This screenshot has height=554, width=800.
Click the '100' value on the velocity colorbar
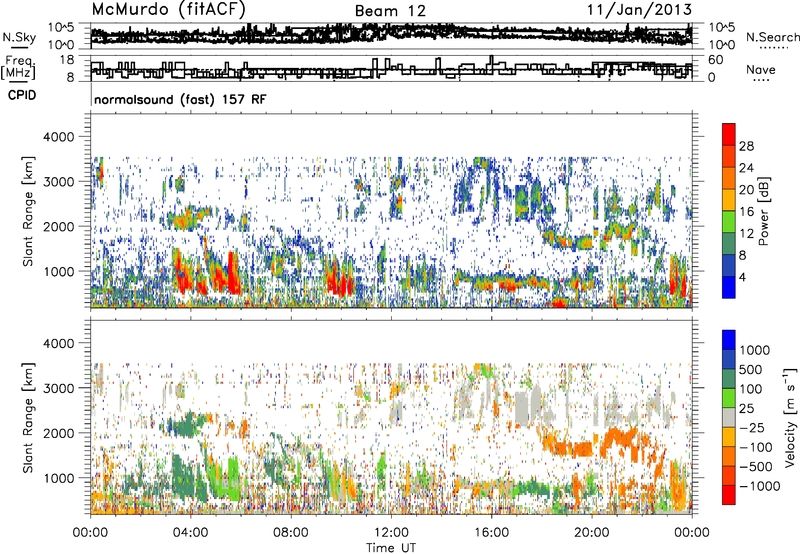point(751,389)
